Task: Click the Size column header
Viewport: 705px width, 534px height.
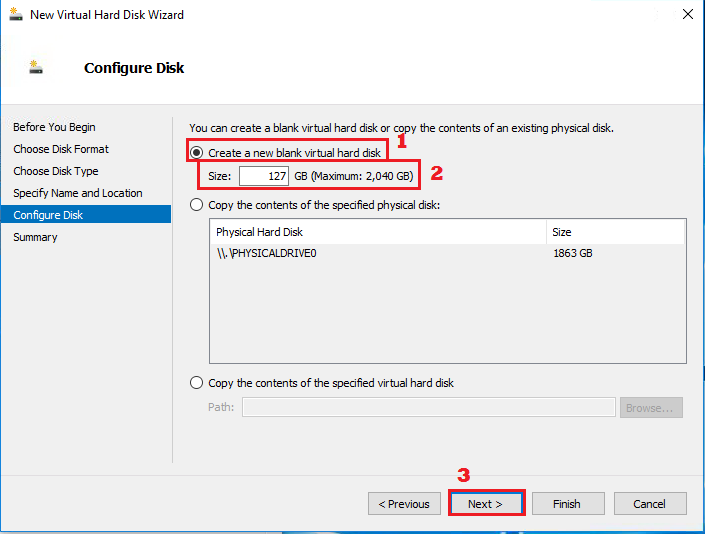Action: click(x=615, y=232)
